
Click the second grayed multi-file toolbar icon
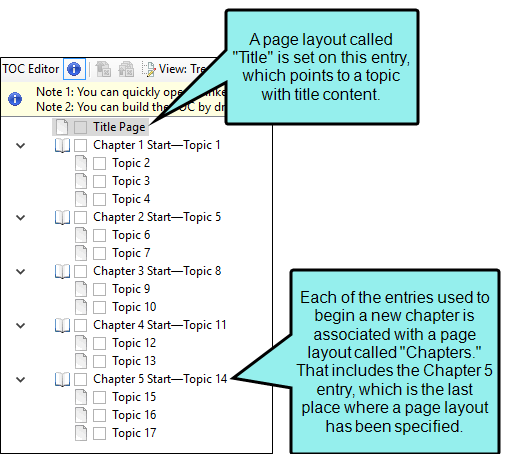126,69
